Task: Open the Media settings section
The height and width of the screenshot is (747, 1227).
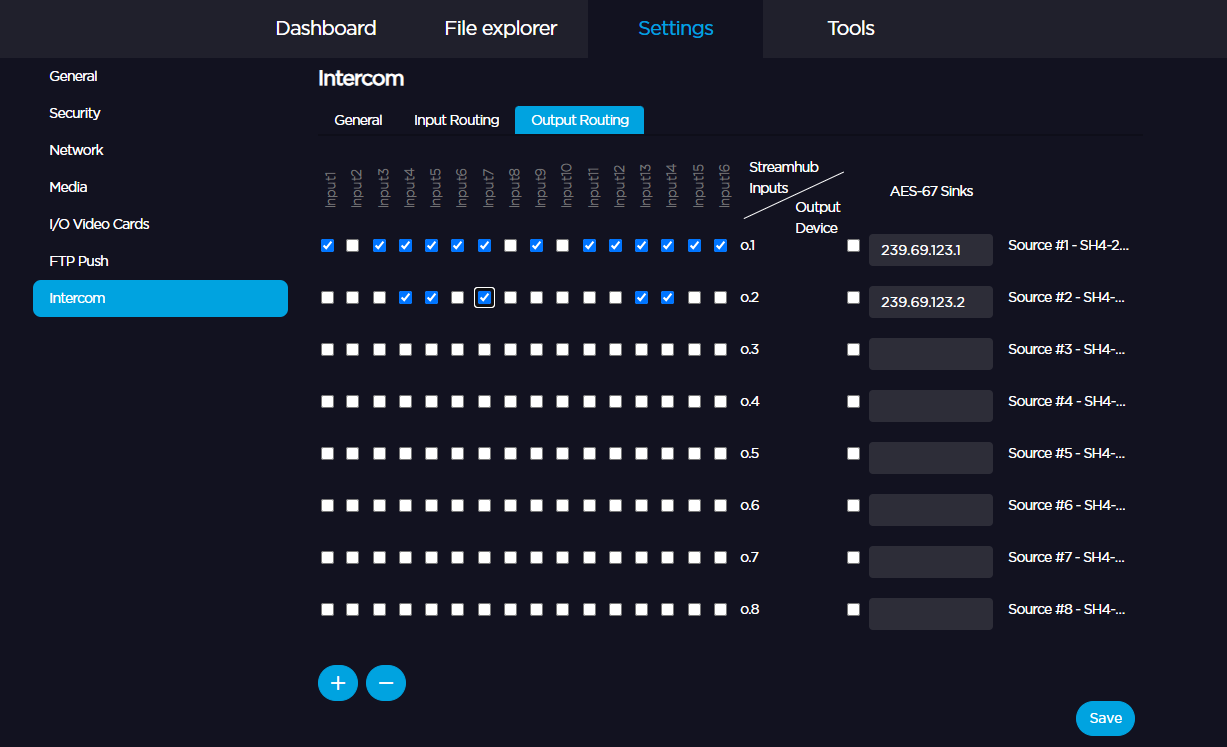Action: 68,186
